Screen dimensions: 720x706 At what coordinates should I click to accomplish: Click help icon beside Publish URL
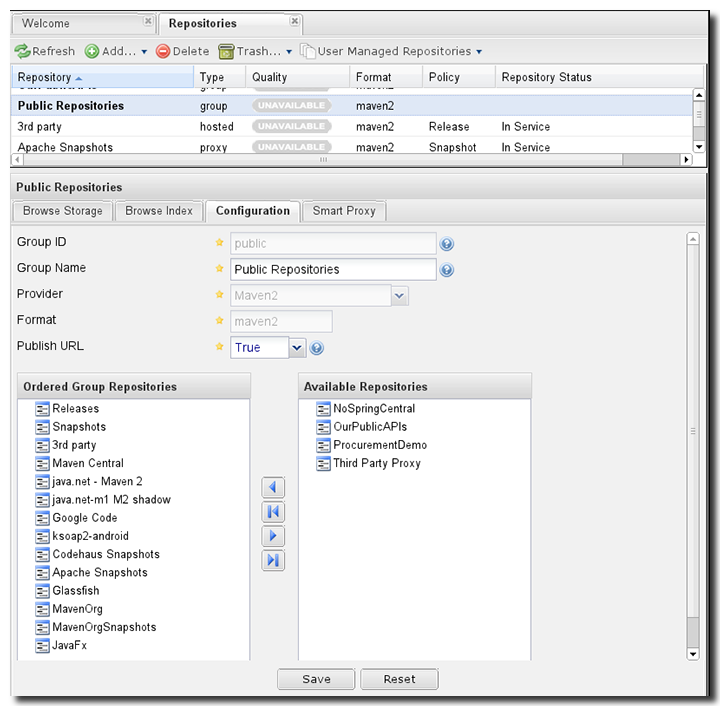pos(317,348)
